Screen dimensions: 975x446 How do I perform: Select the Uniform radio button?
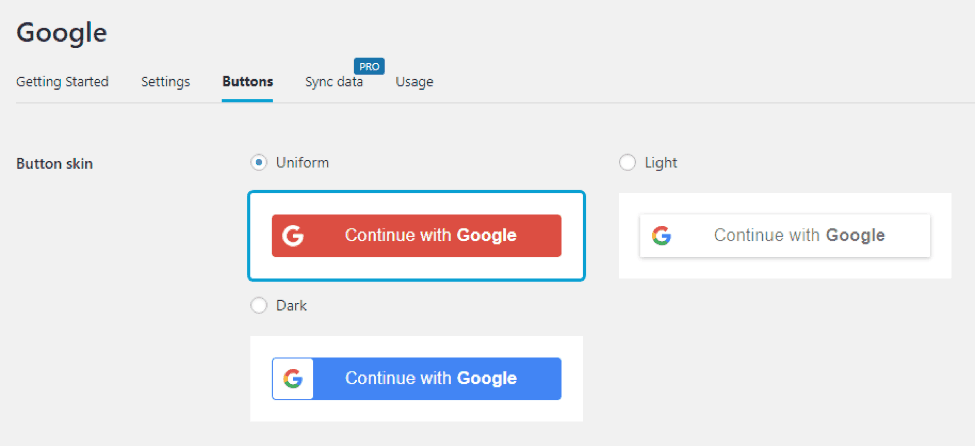click(259, 163)
